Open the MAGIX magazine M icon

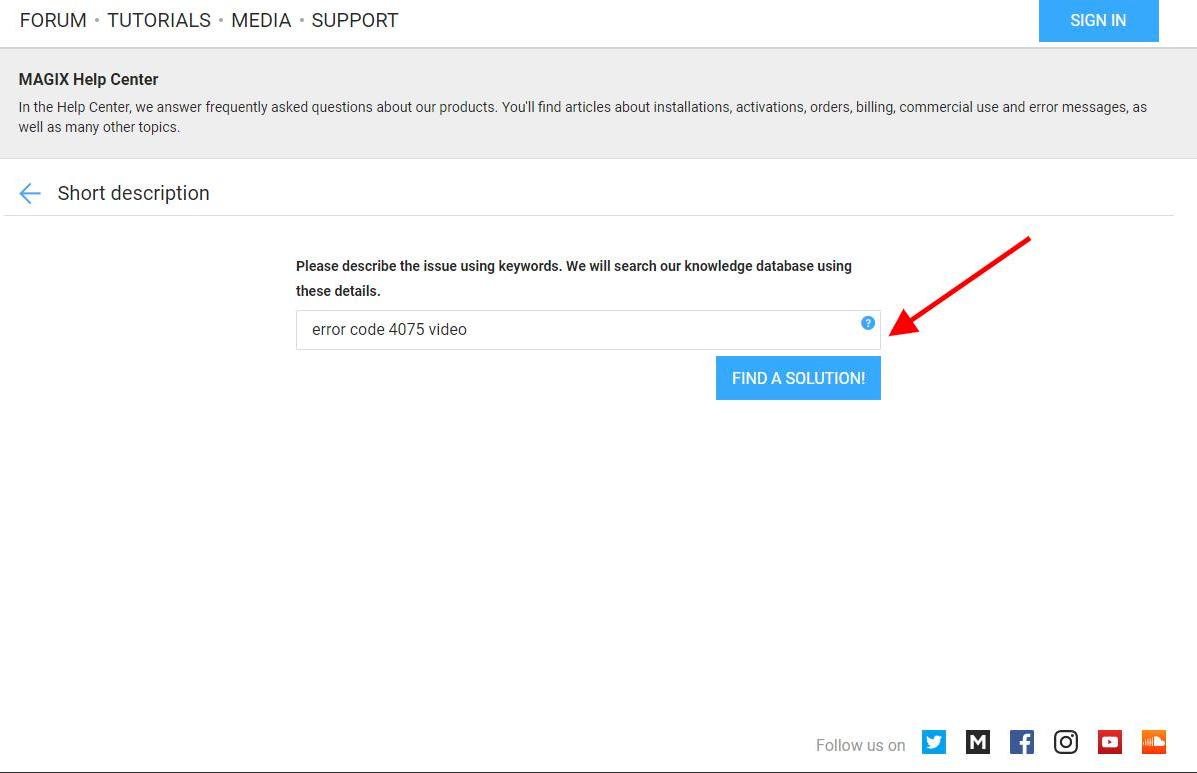pyautogui.click(x=978, y=742)
